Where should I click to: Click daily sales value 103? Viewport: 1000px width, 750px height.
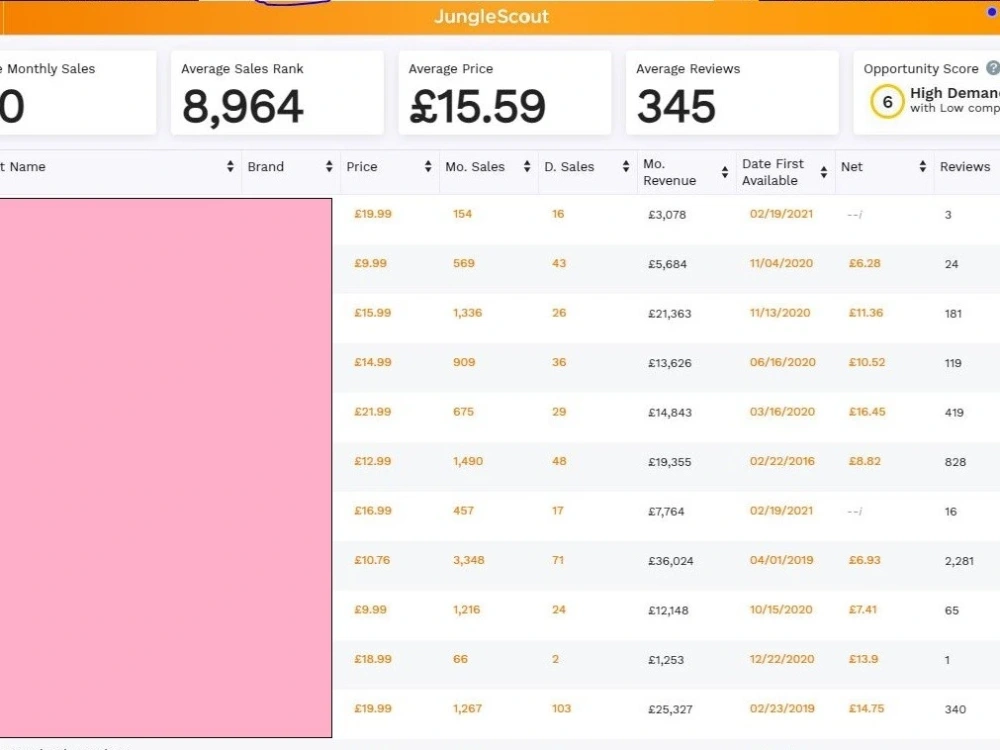click(561, 709)
